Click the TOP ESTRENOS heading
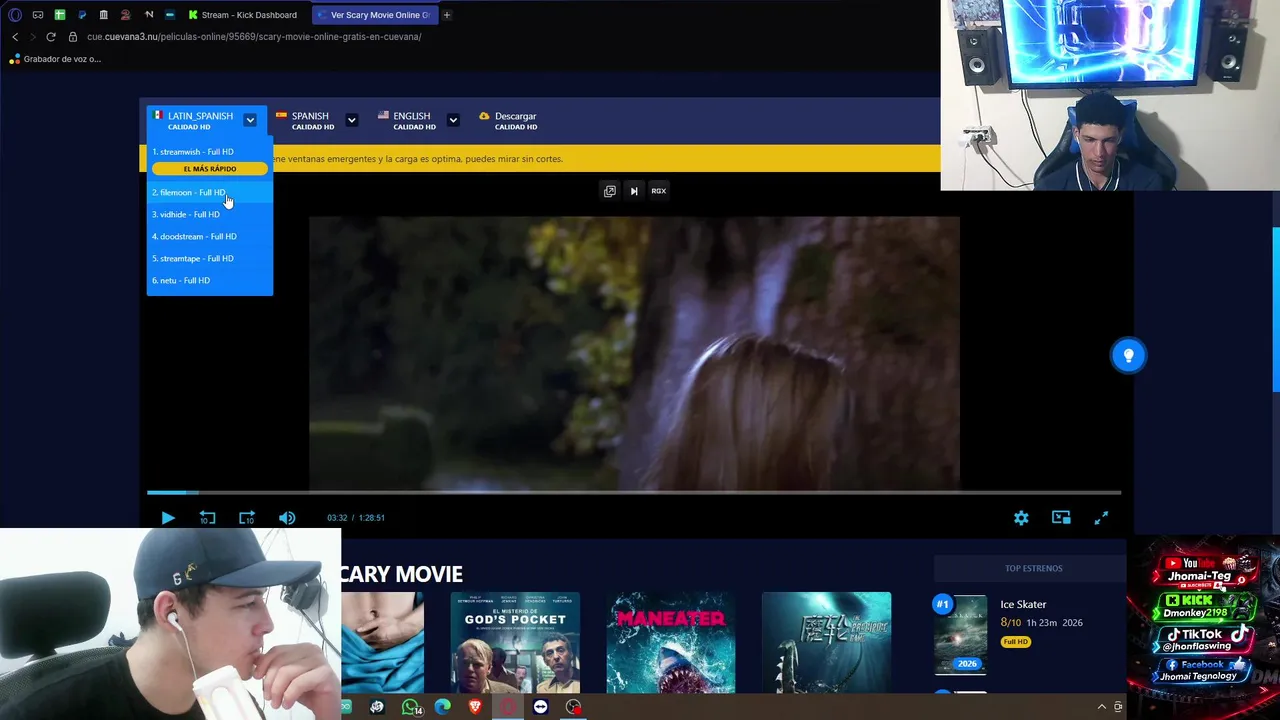1280x720 pixels. 1034,568
